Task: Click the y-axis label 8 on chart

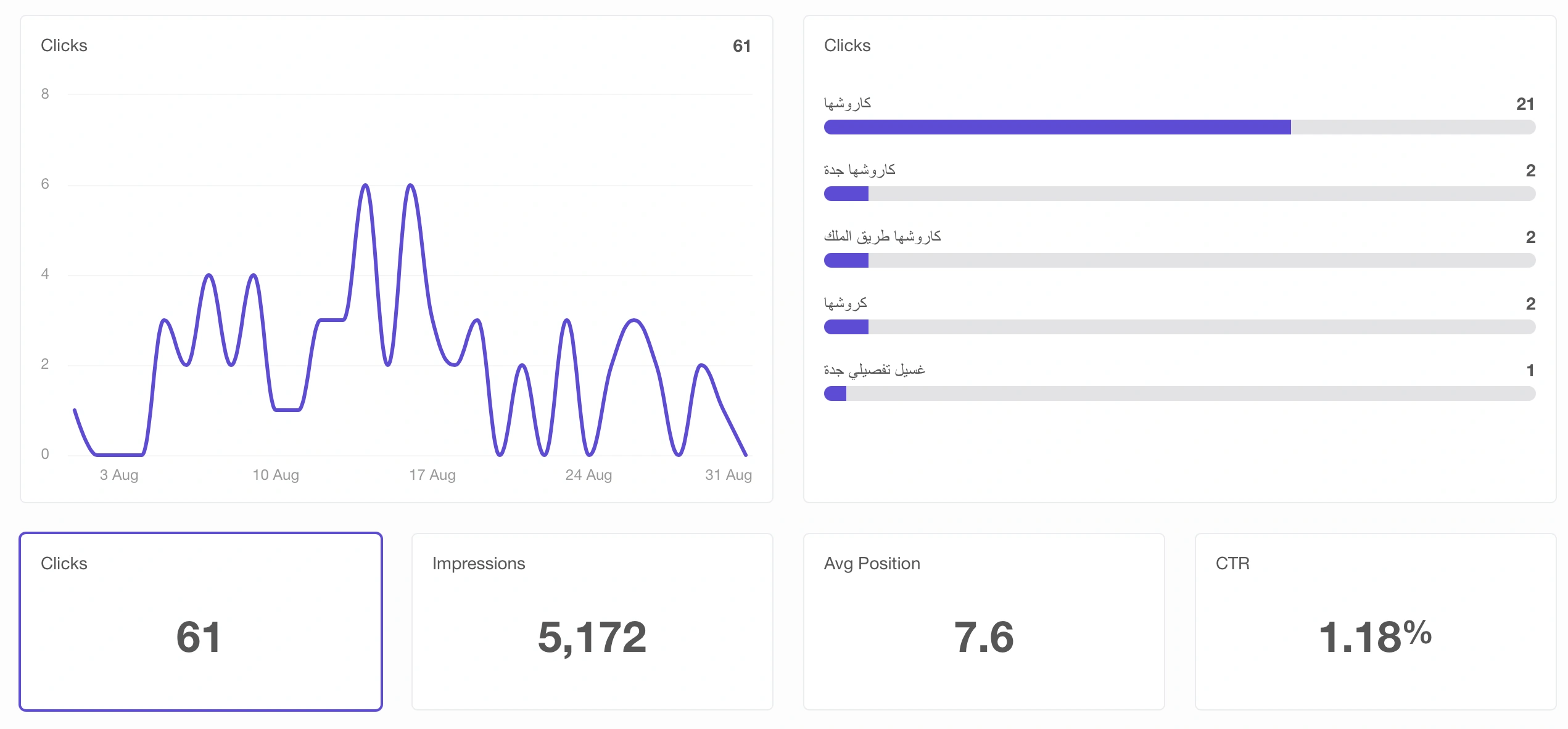Action: coord(45,94)
